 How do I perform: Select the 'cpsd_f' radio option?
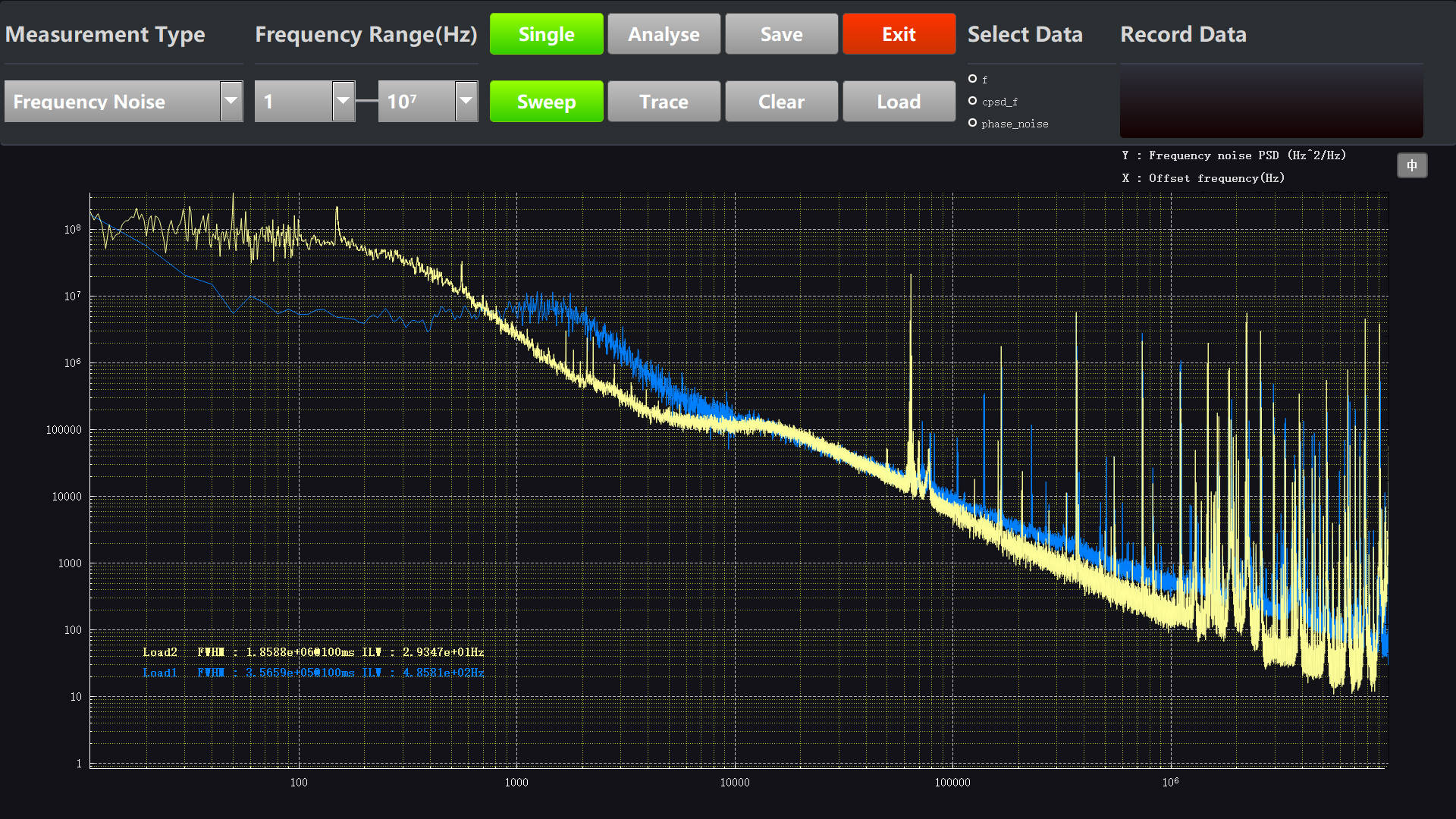(x=972, y=101)
